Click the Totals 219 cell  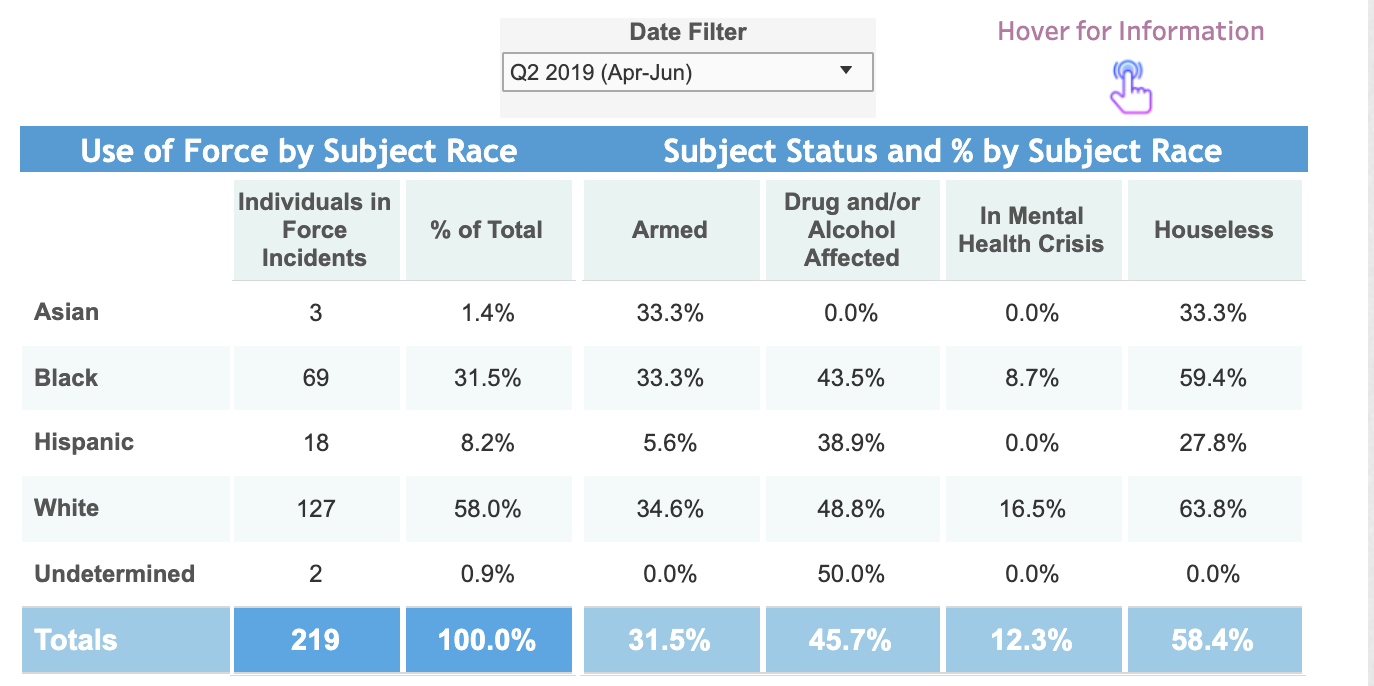coord(316,640)
